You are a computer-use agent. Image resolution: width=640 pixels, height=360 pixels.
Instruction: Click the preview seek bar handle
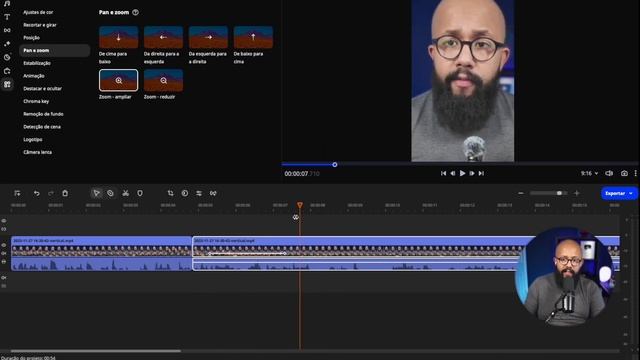click(x=335, y=164)
